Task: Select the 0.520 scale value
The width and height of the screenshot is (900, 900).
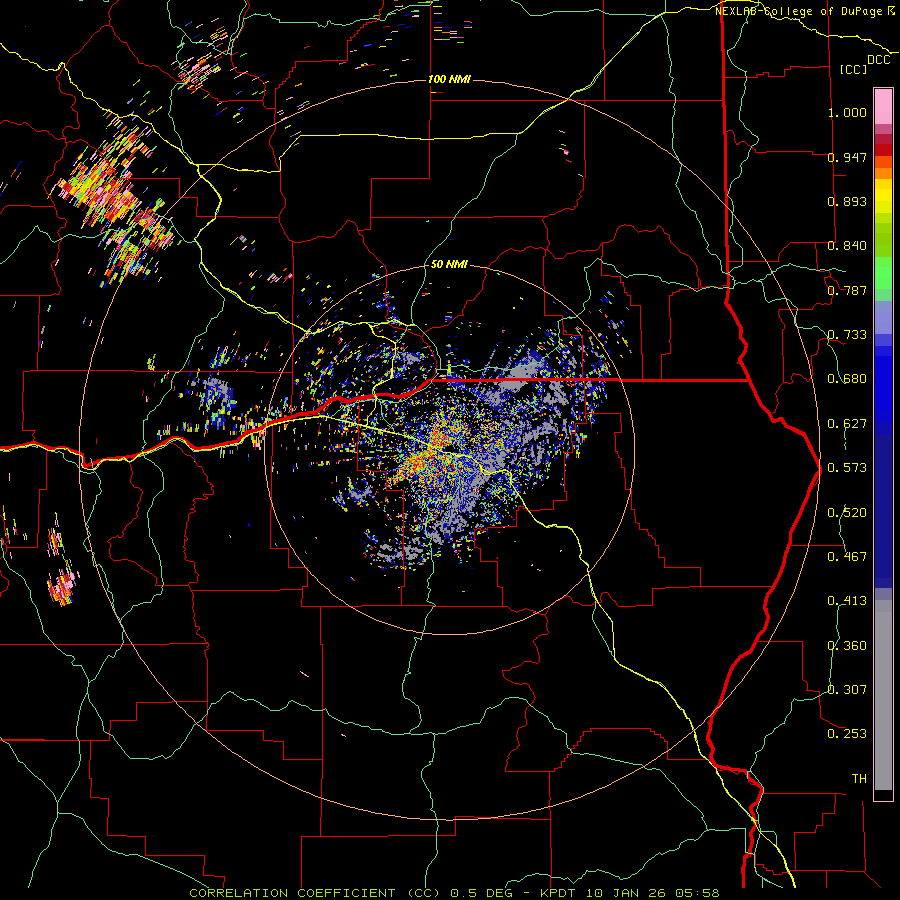Action: (847, 513)
